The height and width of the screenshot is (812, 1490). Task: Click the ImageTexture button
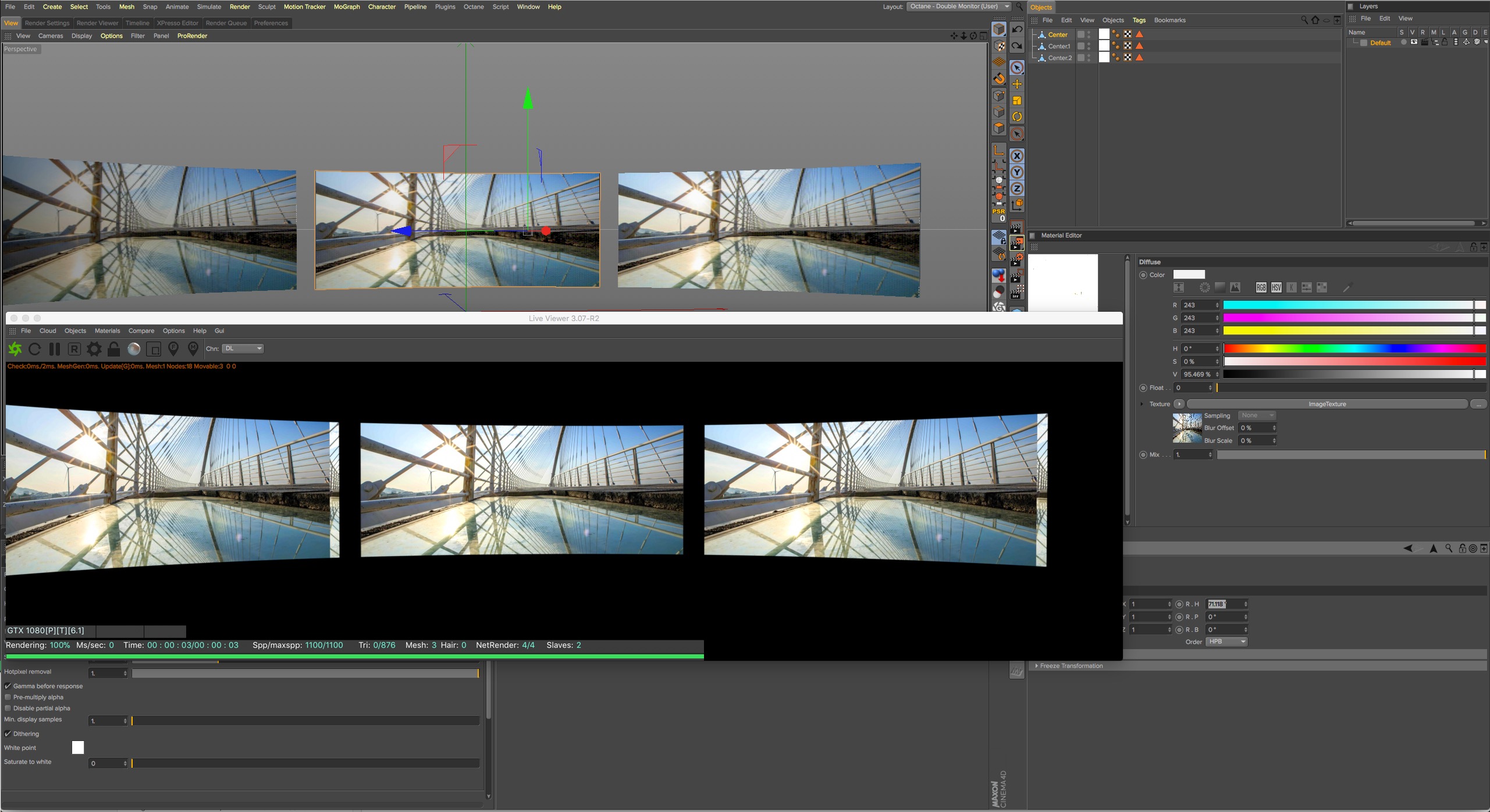tap(1327, 404)
